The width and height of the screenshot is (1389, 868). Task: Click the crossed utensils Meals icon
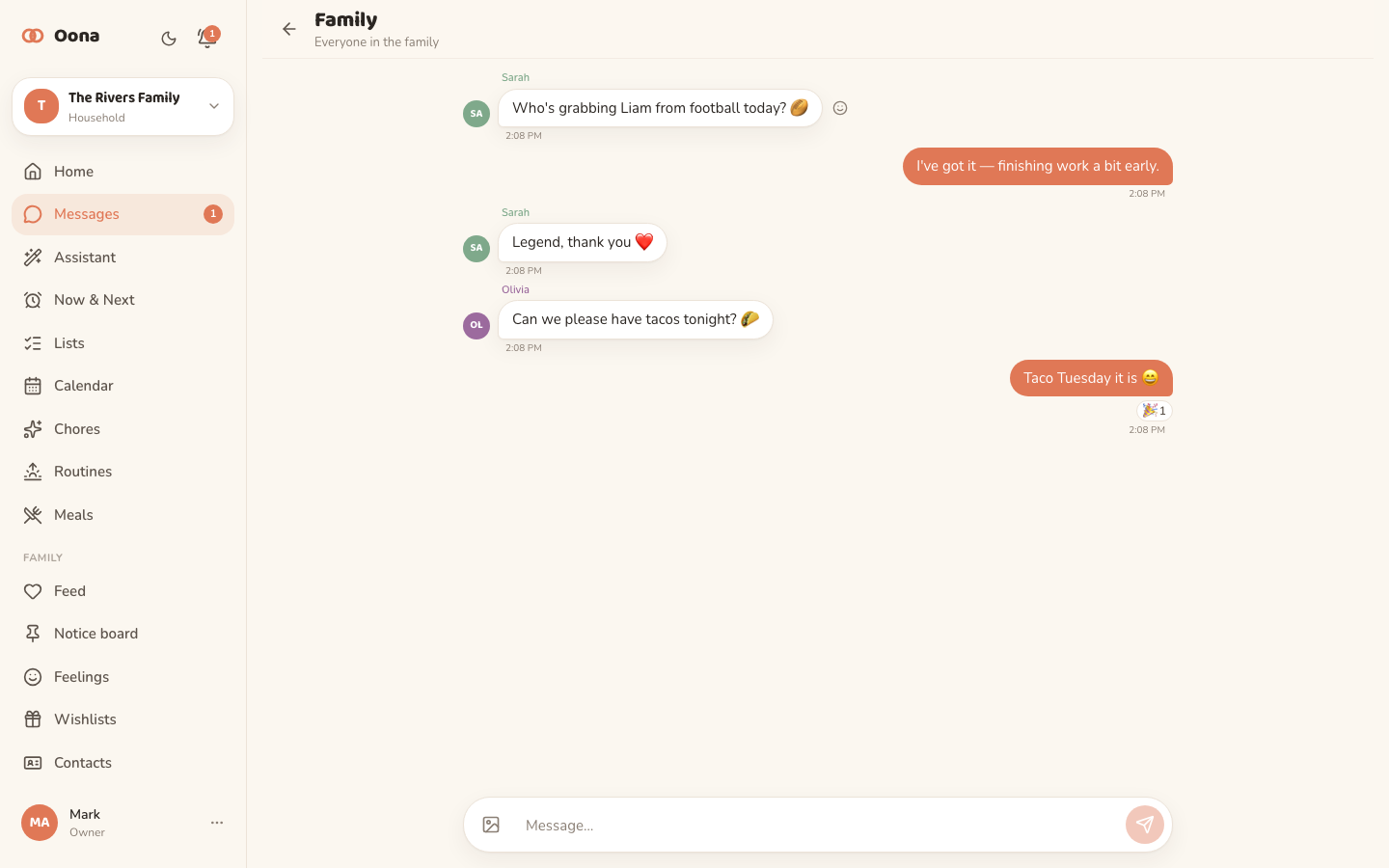click(33, 515)
